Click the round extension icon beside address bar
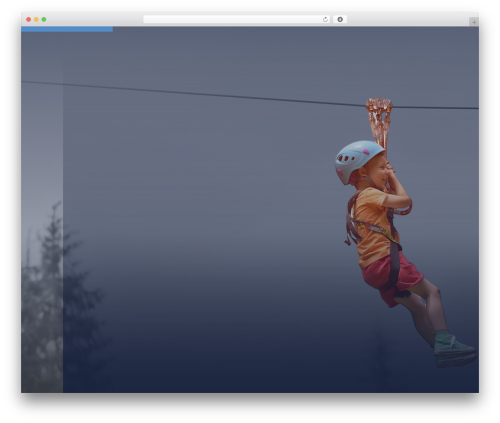 pyautogui.click(x=340, y=19)
